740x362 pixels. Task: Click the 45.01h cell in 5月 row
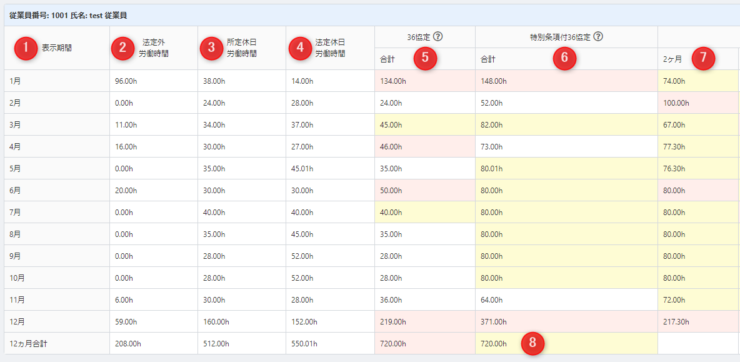(330, 168)
